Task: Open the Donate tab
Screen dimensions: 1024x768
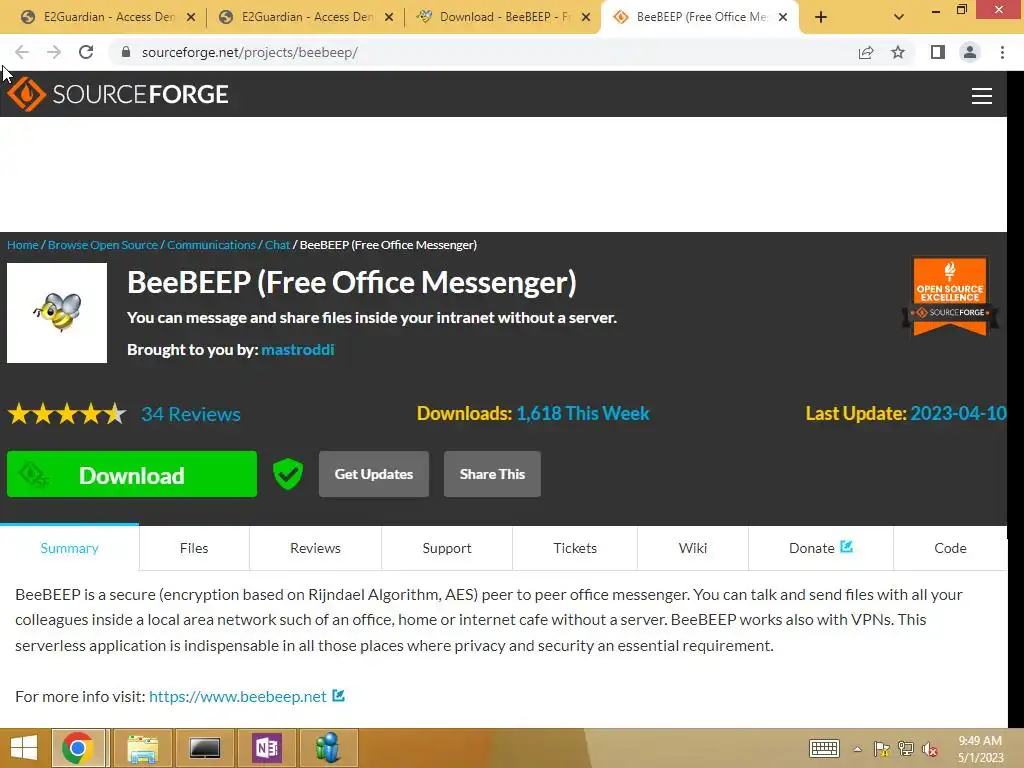Action: (x=820, y=548)
